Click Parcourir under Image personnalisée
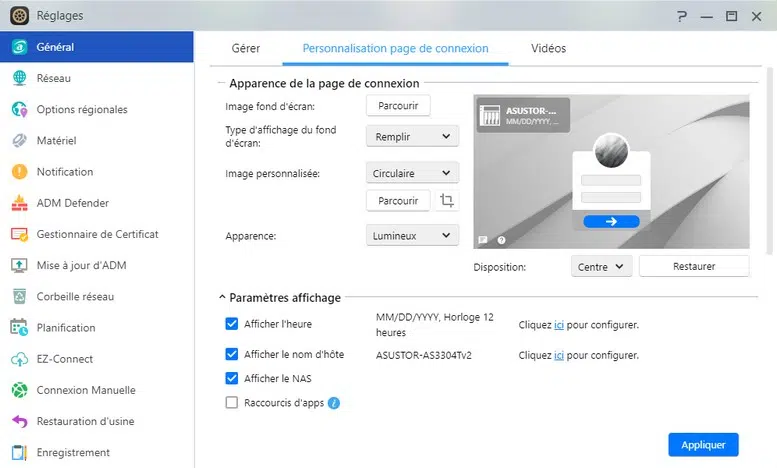Screen dimensions: 777x468 (398, 201)
